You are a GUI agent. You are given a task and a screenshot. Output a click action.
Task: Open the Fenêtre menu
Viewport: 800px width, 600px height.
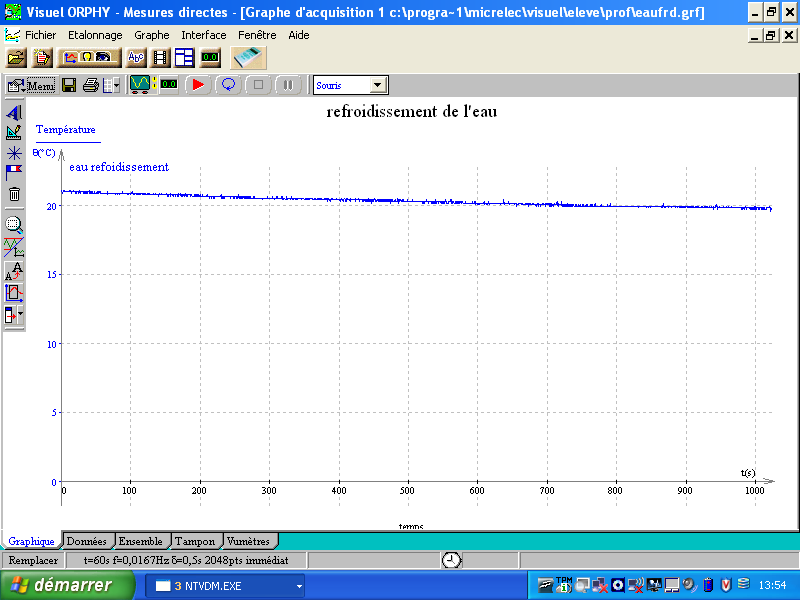(257, 35)
